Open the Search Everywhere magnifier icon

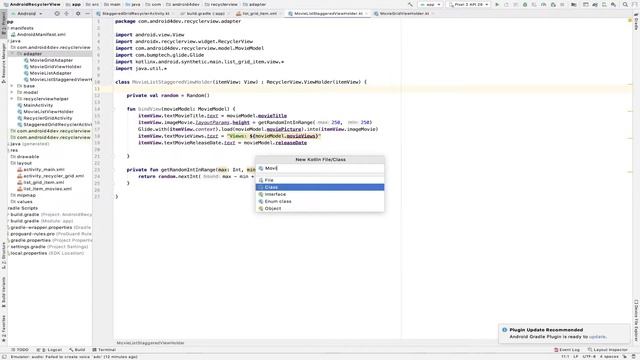click(x=625, y=4)
